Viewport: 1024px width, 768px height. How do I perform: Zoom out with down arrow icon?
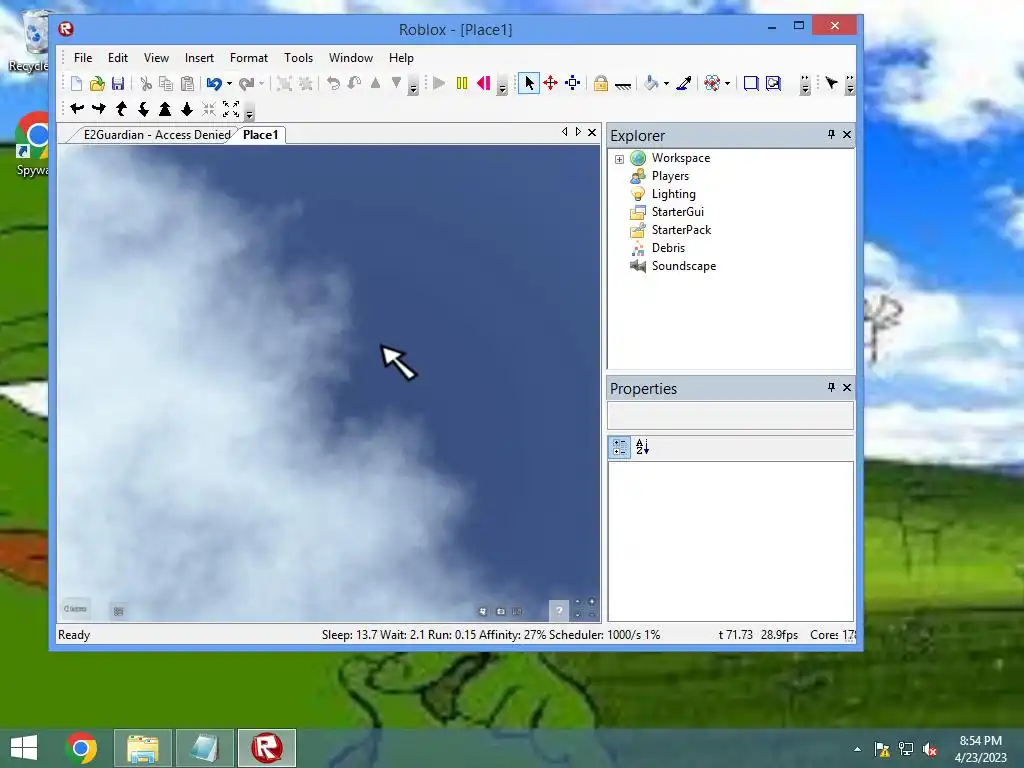[187, 109]
